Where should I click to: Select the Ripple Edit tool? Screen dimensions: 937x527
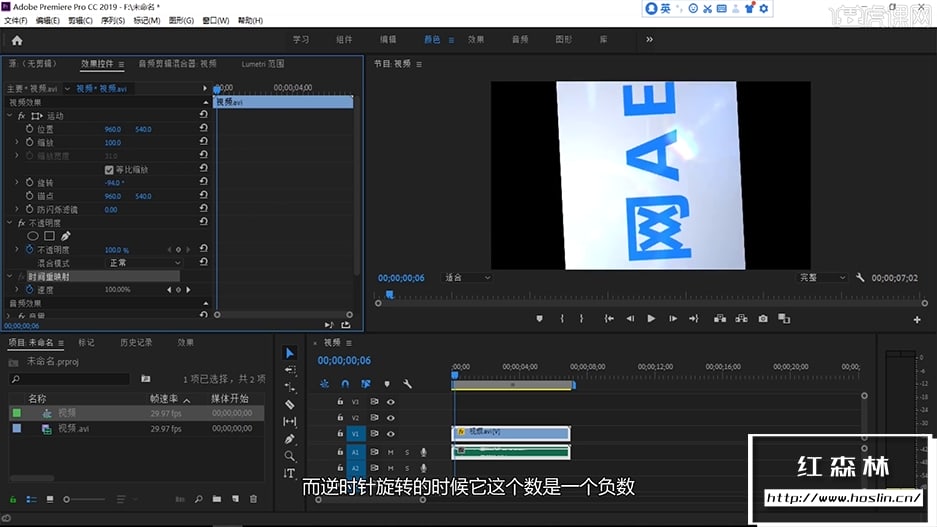click(290, 387)
